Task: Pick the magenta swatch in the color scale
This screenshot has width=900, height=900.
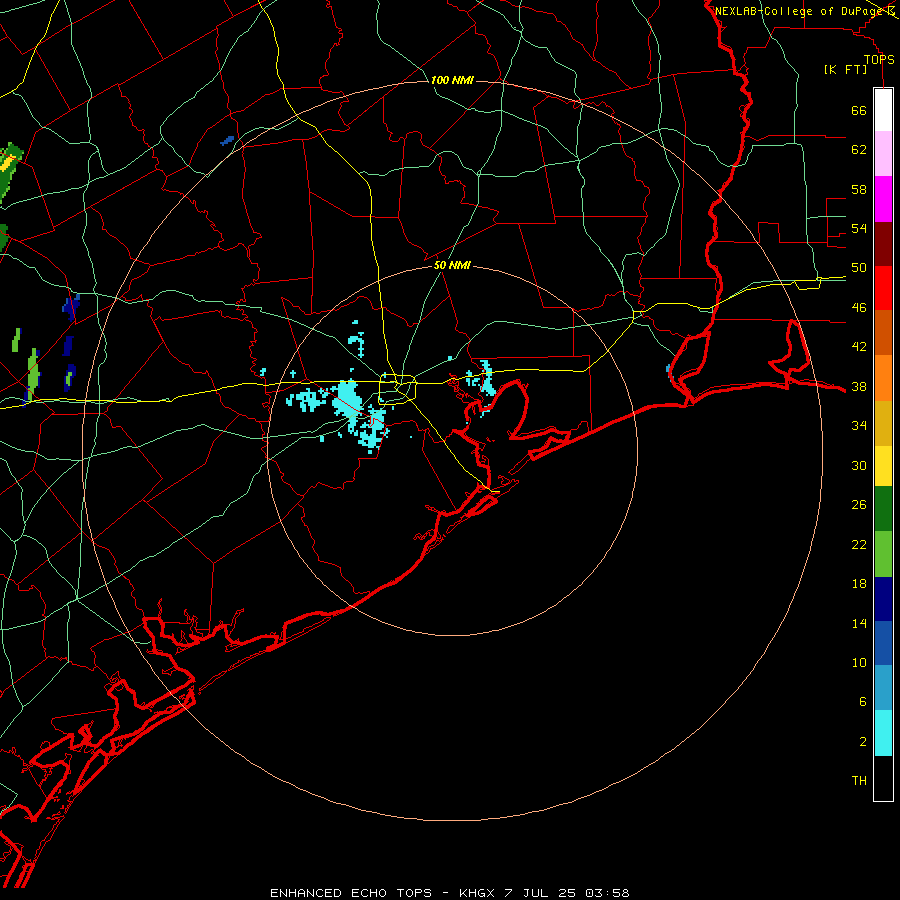Action: click(x=883, y=199)
